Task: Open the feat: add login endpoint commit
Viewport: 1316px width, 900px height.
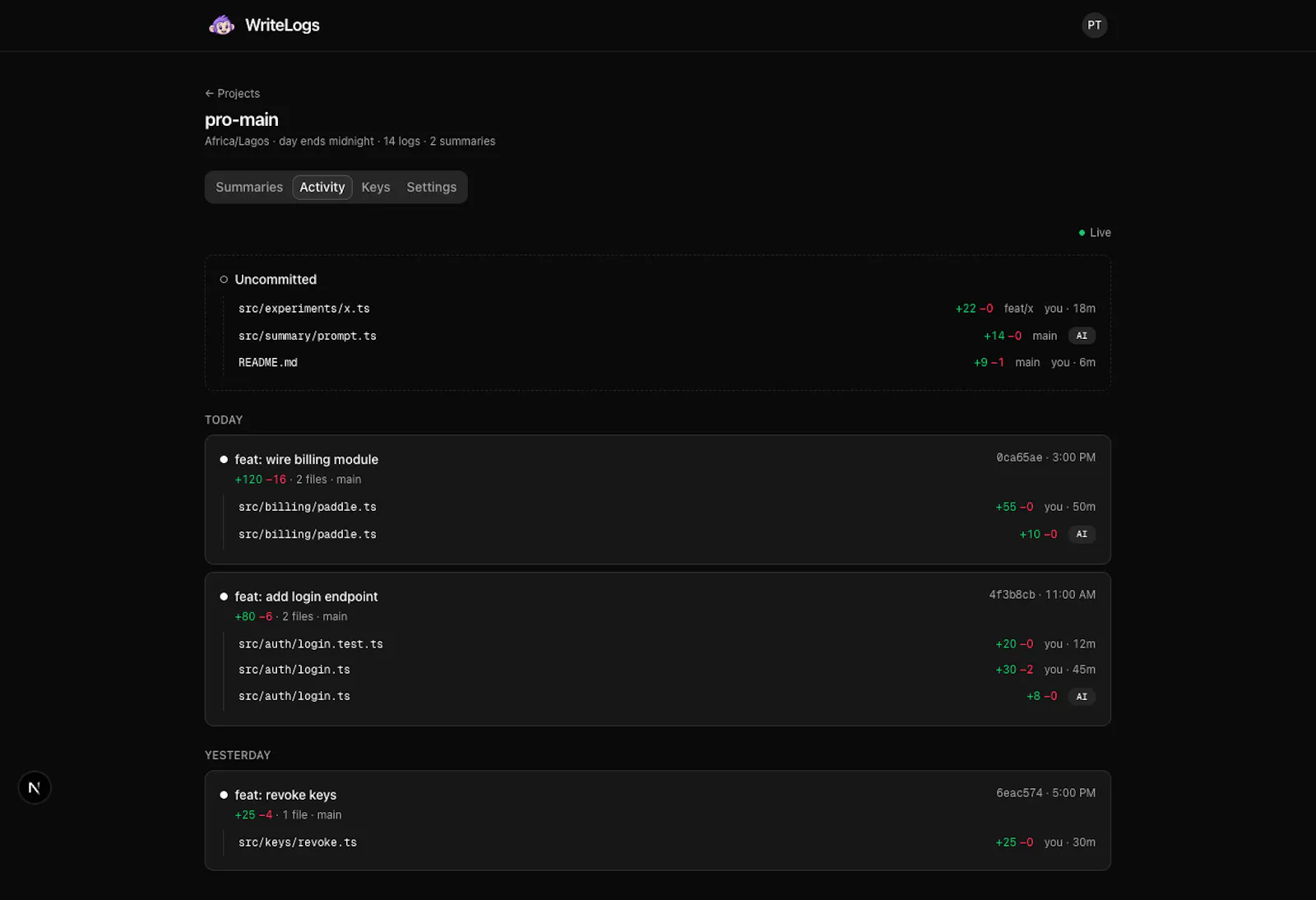Action: coord(306,596)
